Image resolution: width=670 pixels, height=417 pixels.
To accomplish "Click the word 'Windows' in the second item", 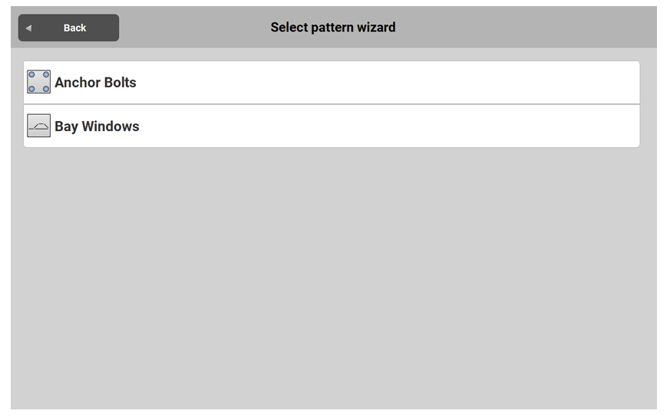I will [x=111, y=127].
